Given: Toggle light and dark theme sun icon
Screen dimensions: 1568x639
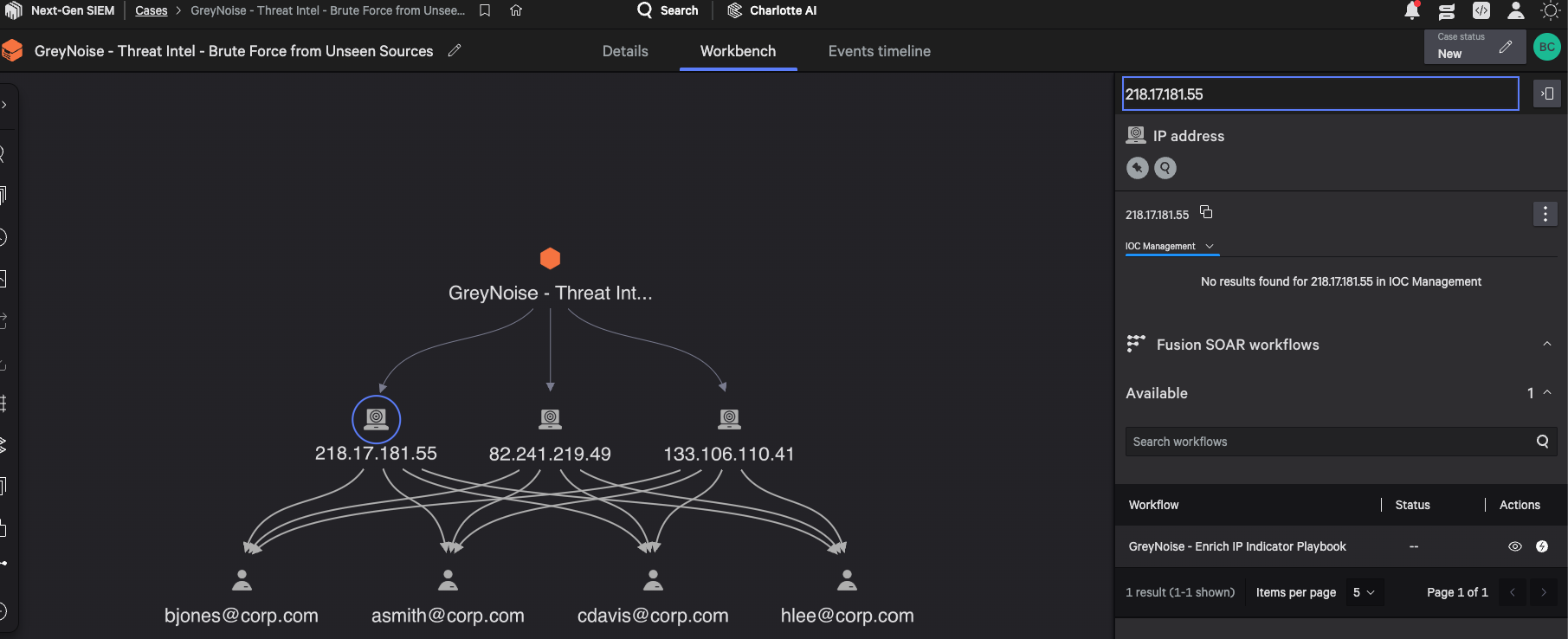Looking at the screenshot, I should pos(1551,10).
